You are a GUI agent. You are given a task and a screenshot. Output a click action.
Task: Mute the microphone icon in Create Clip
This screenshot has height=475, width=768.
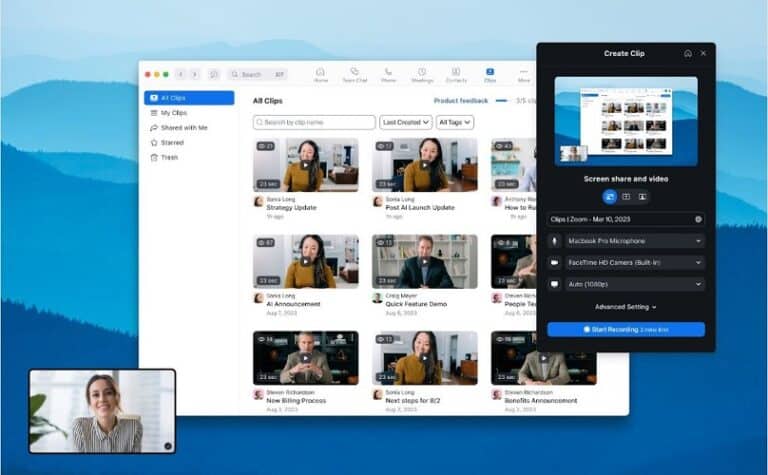tap(554, 241)
